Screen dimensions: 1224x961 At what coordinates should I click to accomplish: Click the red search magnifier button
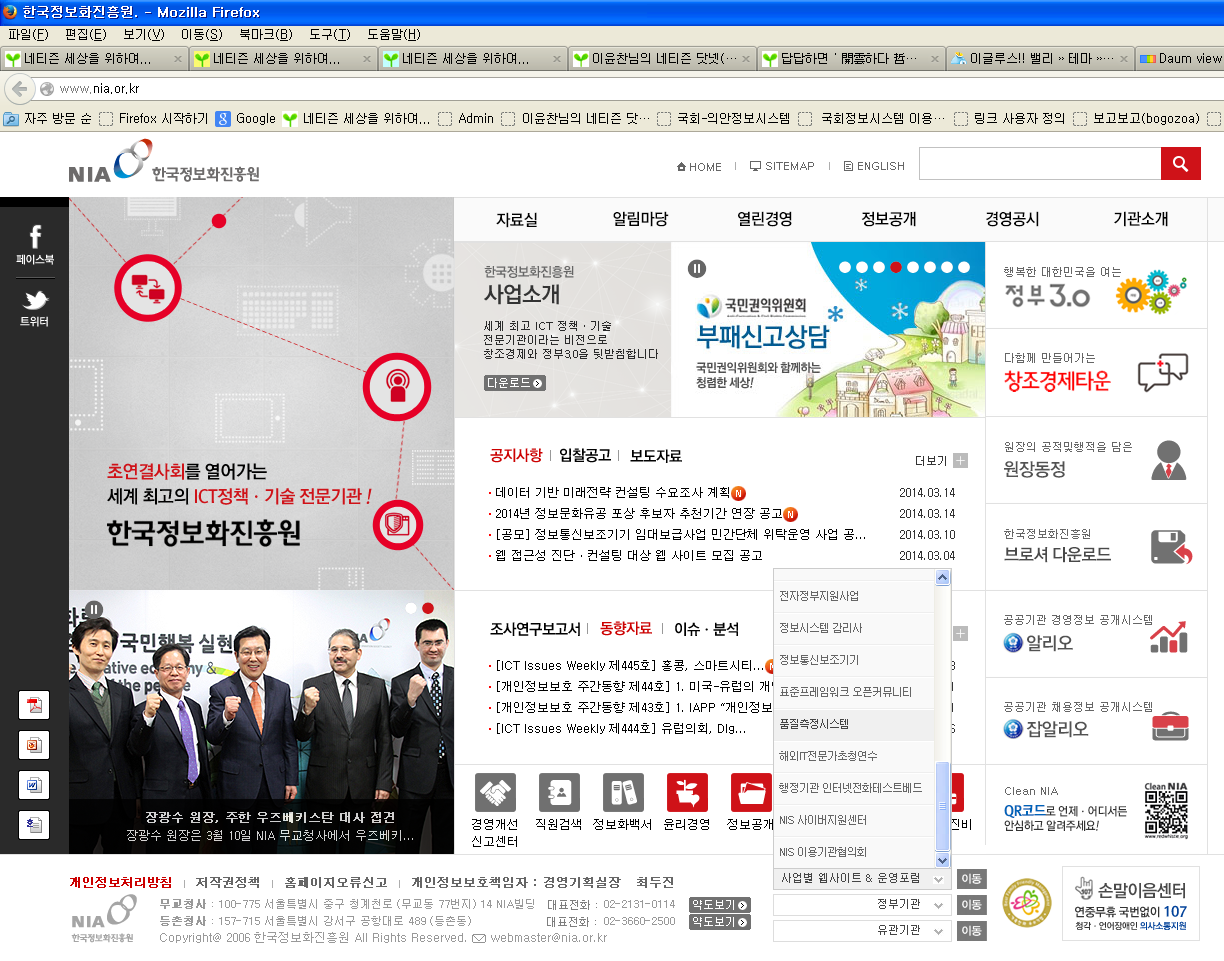(x=1180, y=163)
